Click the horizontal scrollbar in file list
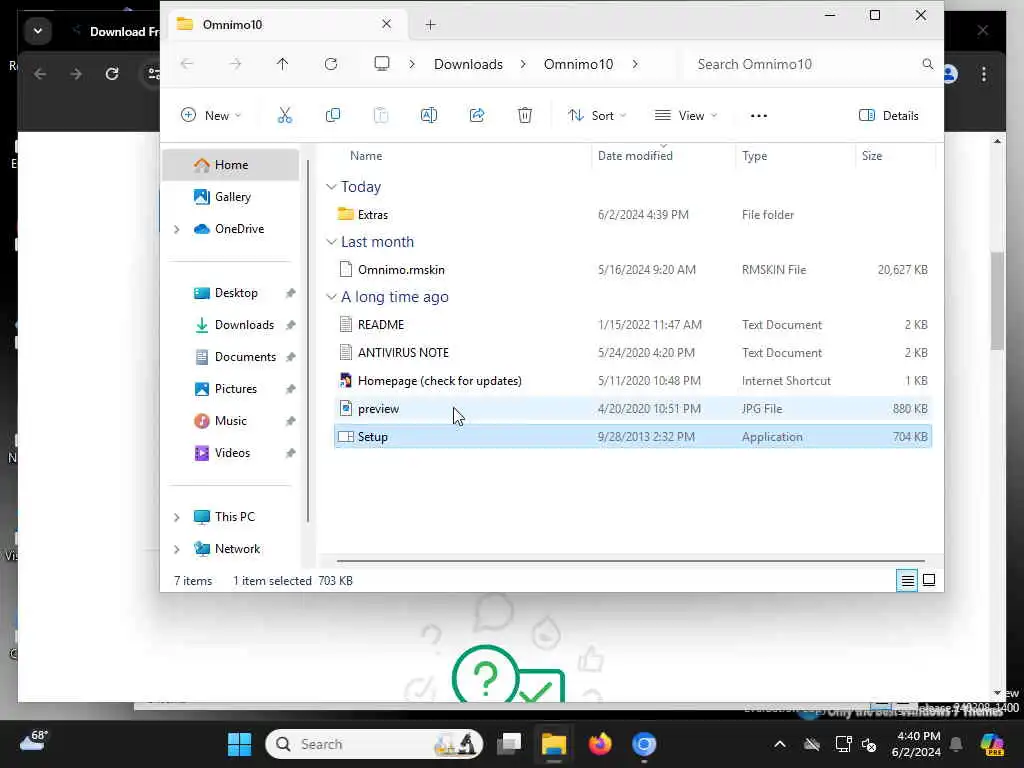Screen dimensions: 1024x768 point(631,560)
